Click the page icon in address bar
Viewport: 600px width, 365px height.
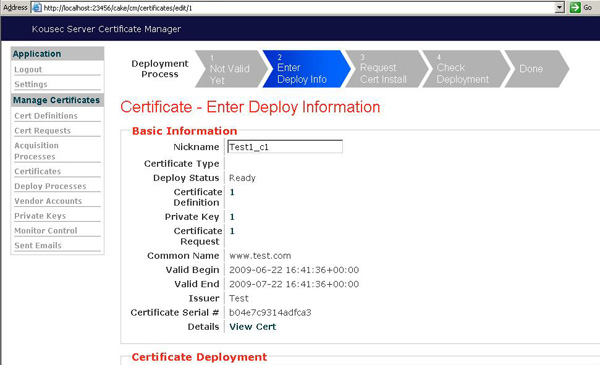click(x=37, y=8)
